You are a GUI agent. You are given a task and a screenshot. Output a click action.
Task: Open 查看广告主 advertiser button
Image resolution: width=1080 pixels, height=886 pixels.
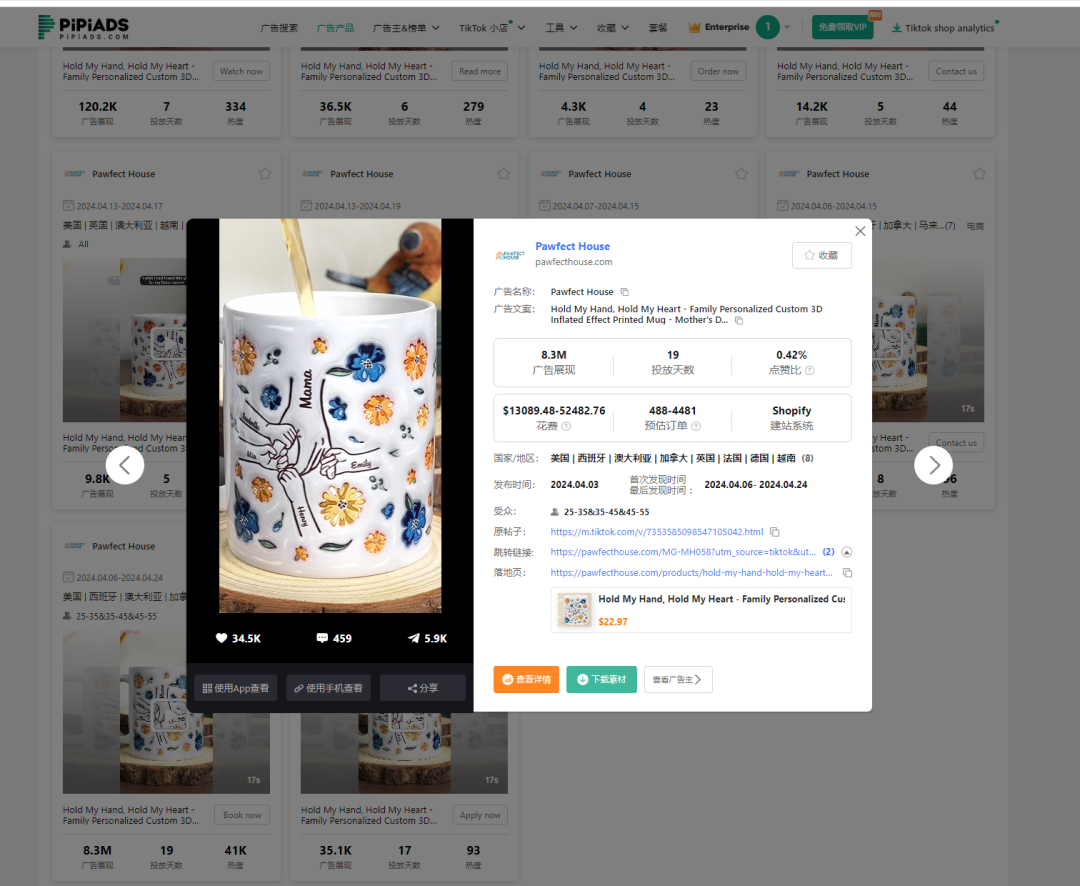pos(678,679)
